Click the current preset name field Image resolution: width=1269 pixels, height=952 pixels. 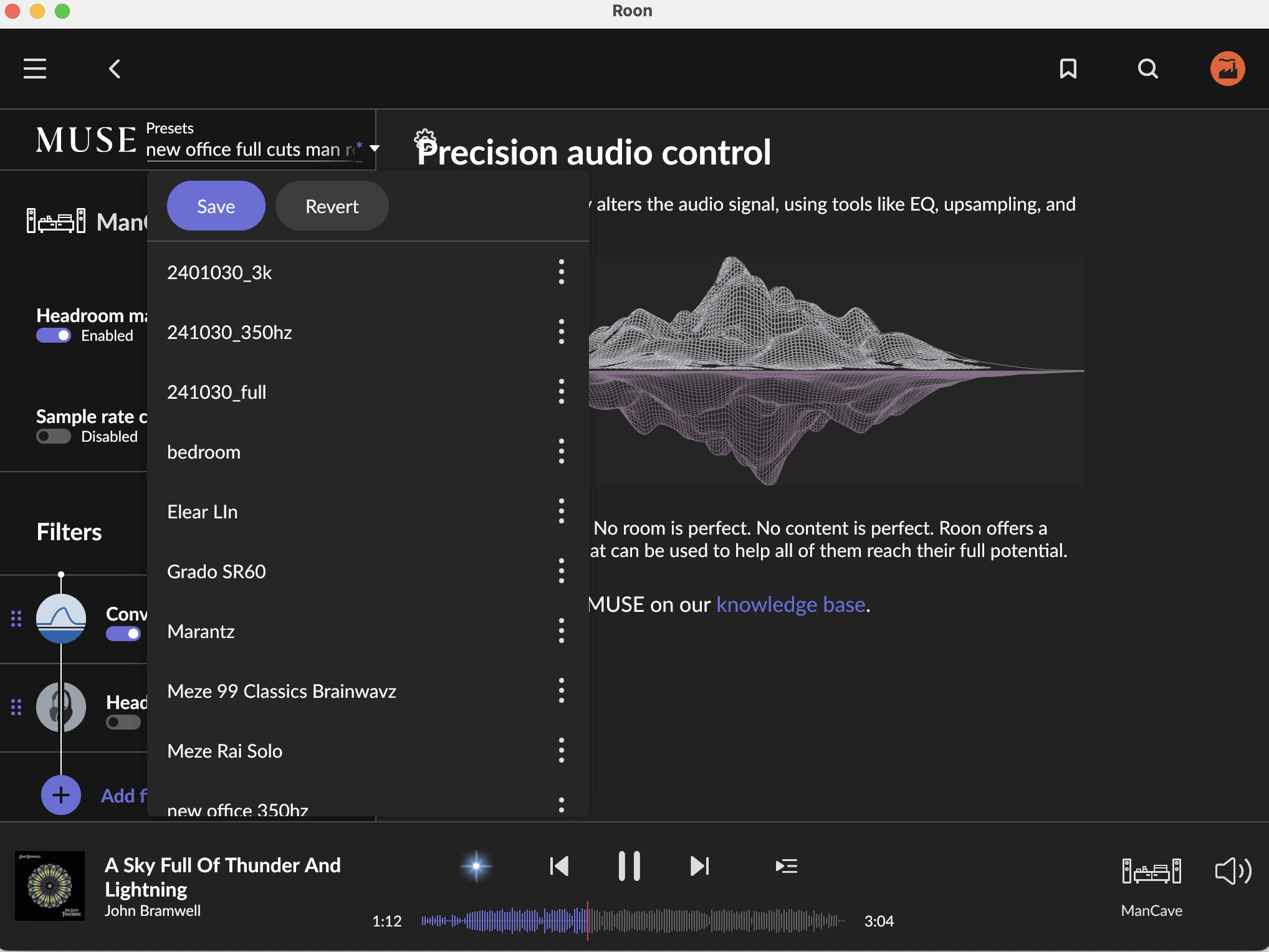click(x=254, y=150)
